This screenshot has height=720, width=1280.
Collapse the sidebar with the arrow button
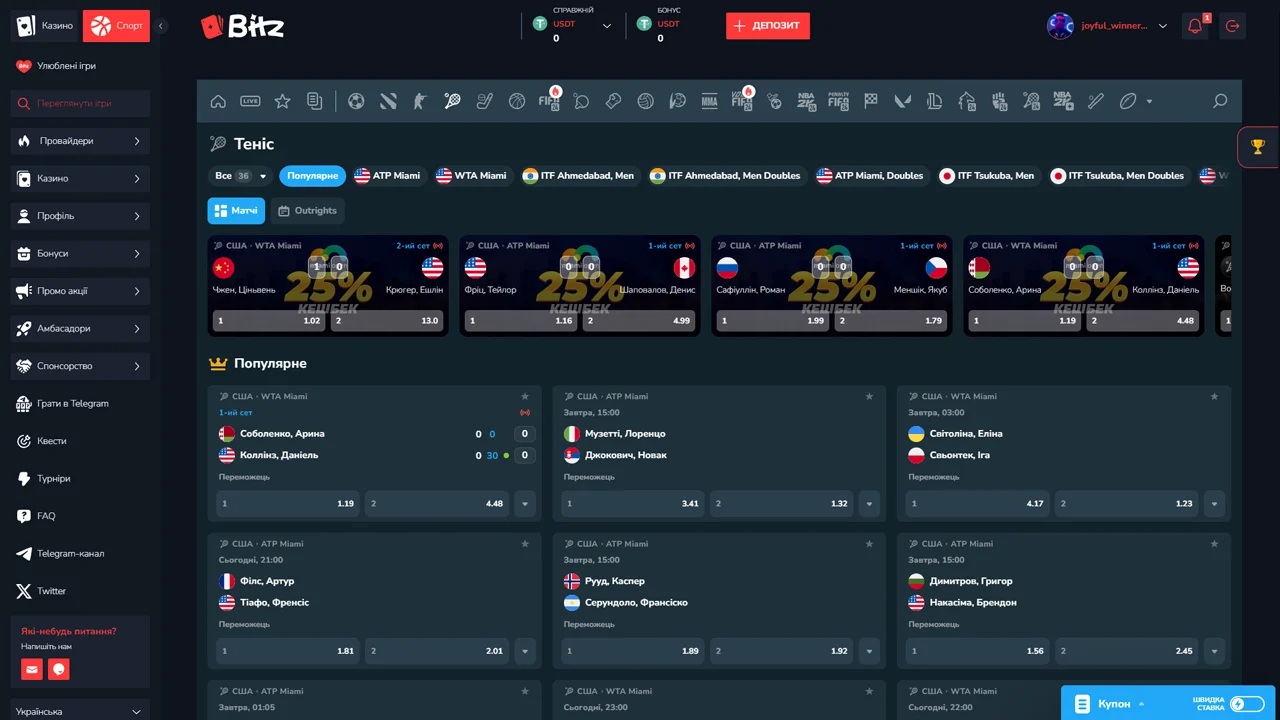162,26
